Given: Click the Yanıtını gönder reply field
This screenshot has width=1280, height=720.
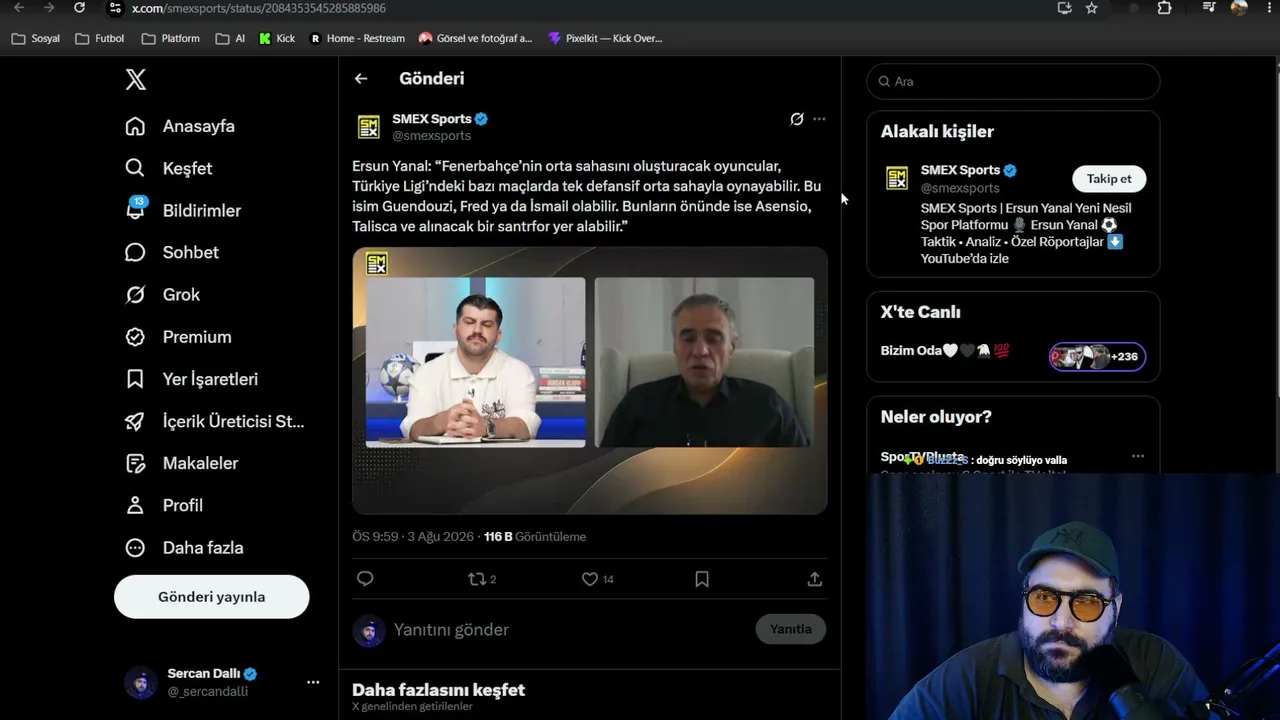Looking at the screenshot, I should [x=570, y=630].
